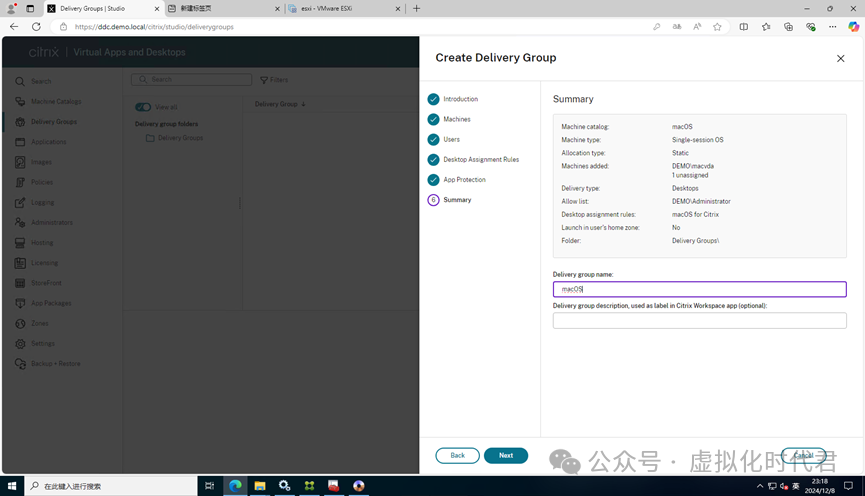Open App Packages sidebar icon
The height and width of the screenshot is (496, 865).
pyautogui.click(x=20, y=303)
